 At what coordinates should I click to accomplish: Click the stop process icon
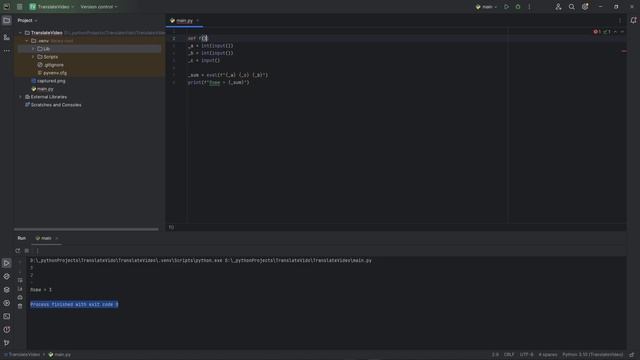(27, 251)
